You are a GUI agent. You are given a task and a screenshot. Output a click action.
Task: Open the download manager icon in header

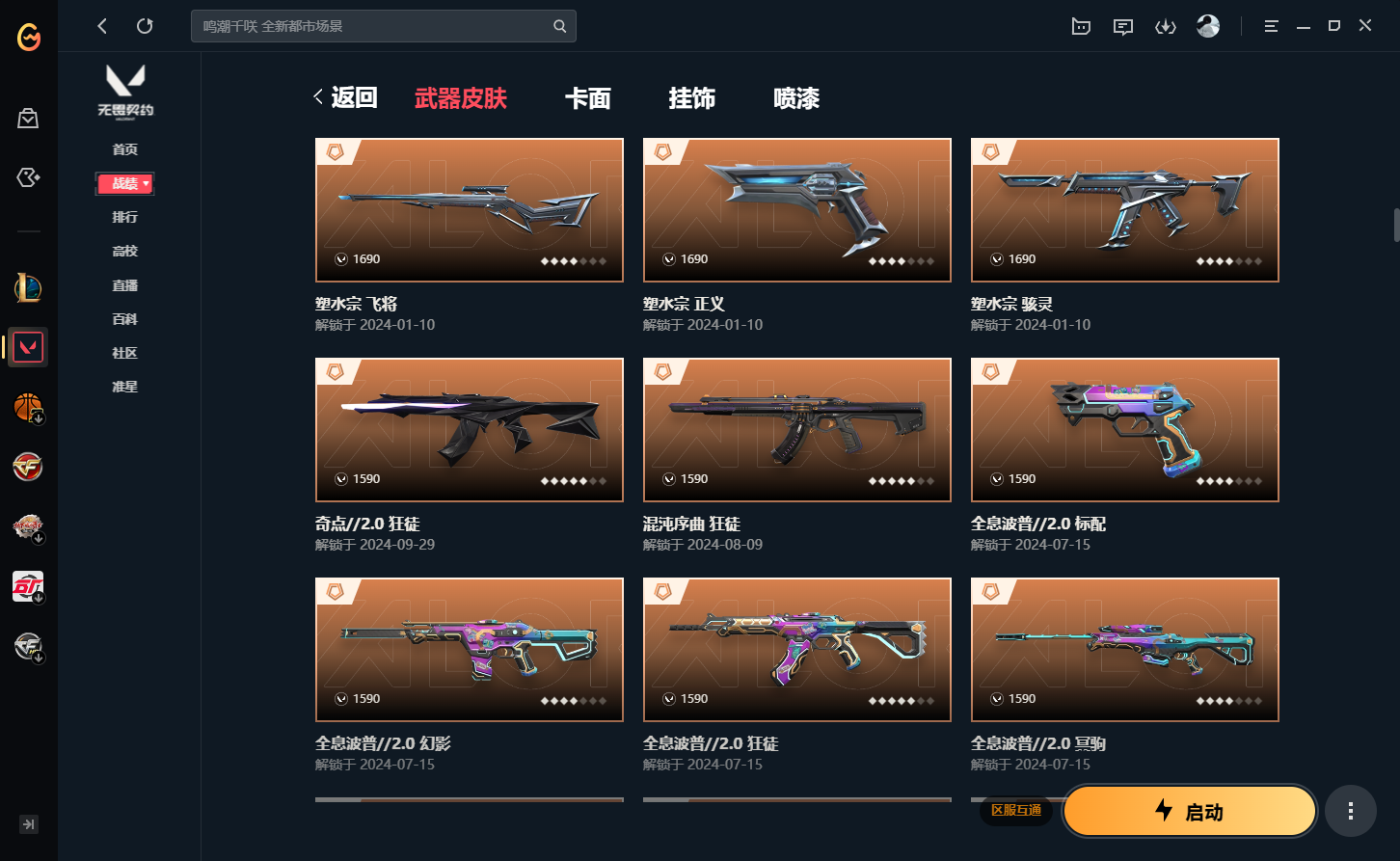1165,27
